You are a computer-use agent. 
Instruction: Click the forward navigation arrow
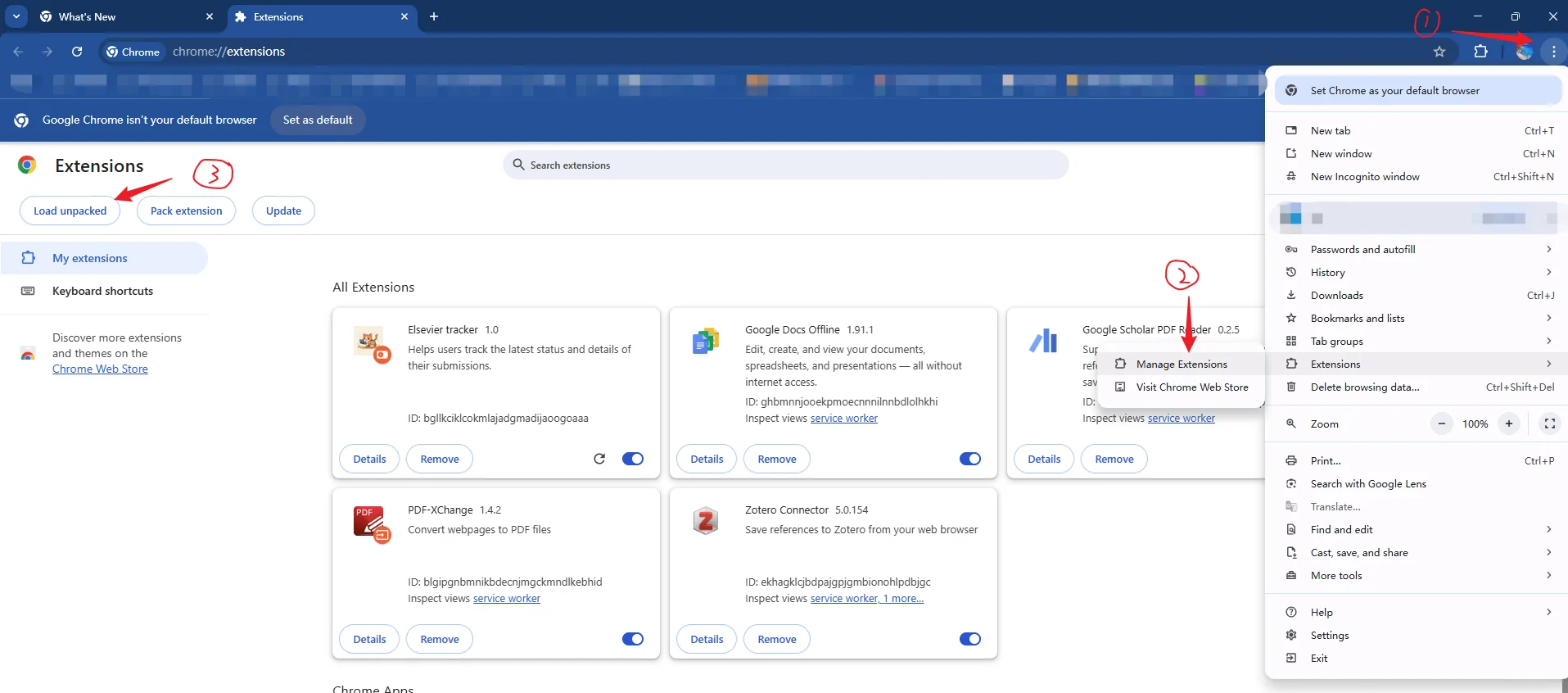tap(47, 52)
